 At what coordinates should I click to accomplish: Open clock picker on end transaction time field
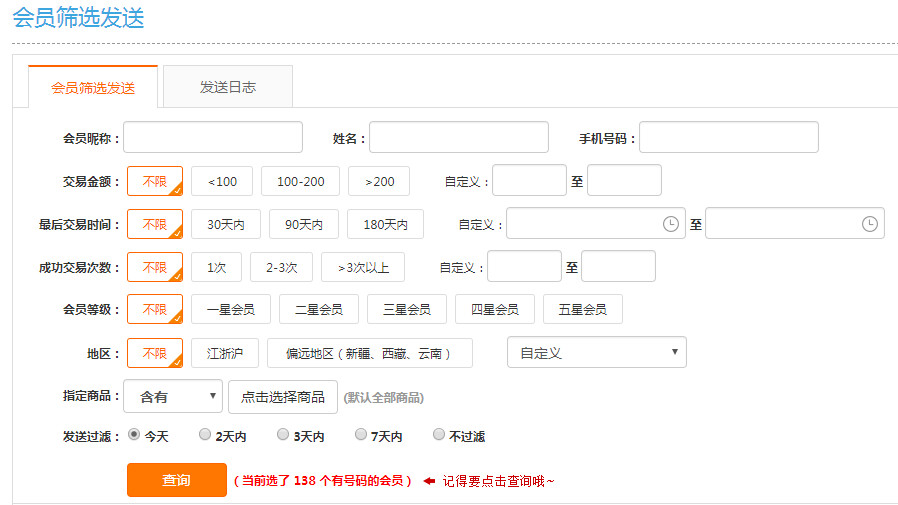(869, 224)
